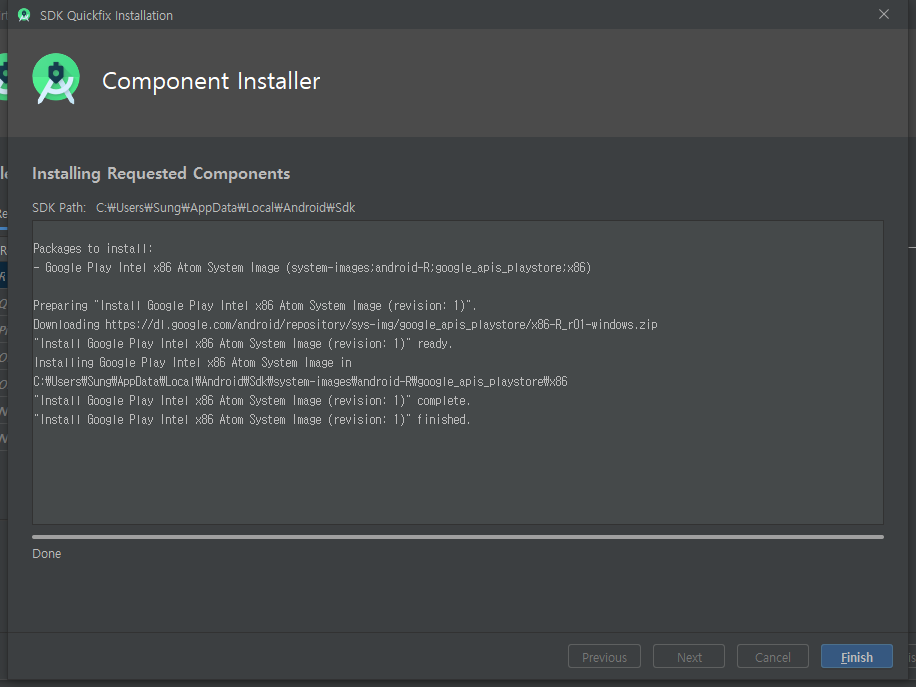This screenshot has width=916, height=687.
Task: Click the 'Component Installer' title
Action: (211, 81)
